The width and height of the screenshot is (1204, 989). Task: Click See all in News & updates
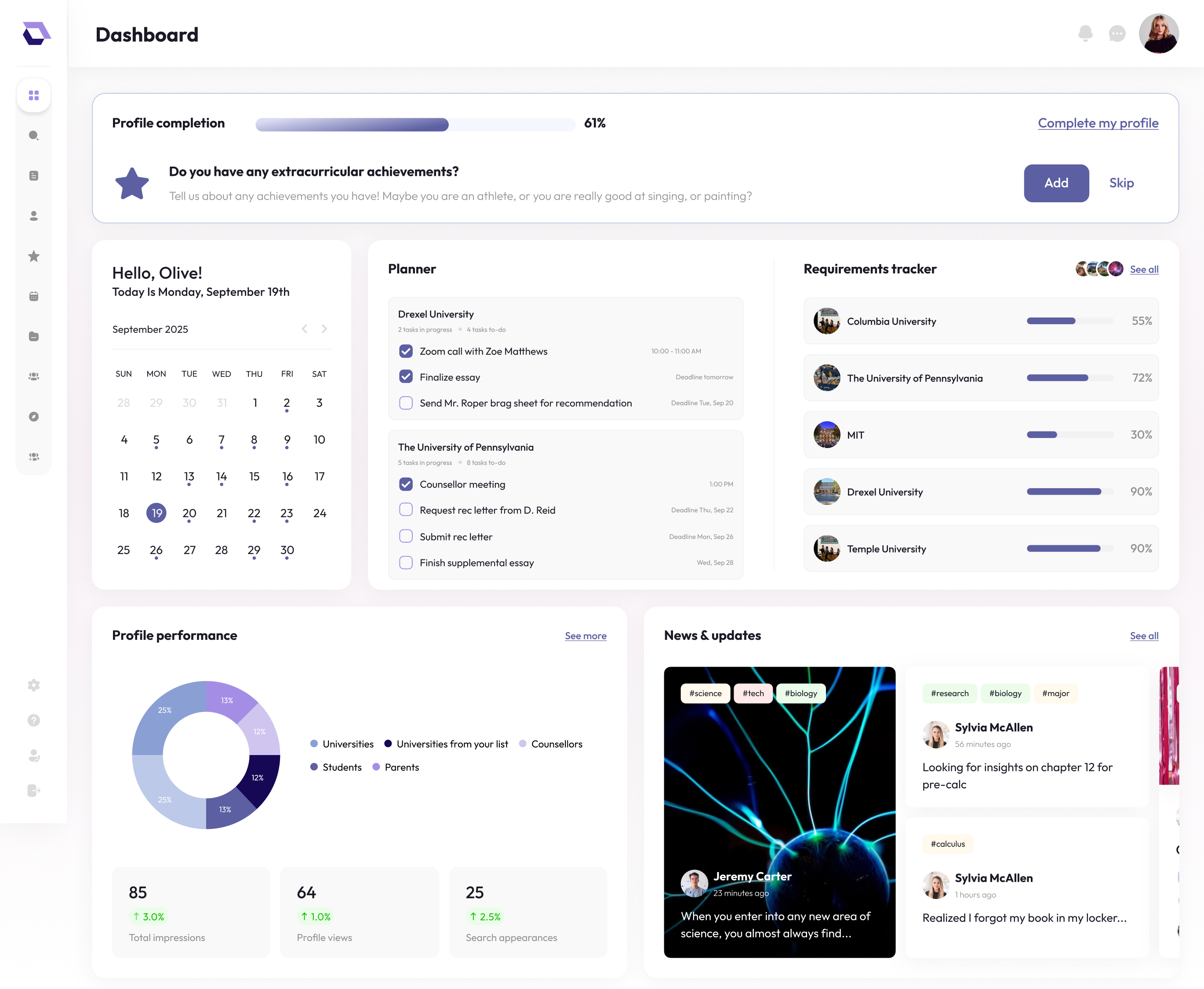click(1144, 636)
